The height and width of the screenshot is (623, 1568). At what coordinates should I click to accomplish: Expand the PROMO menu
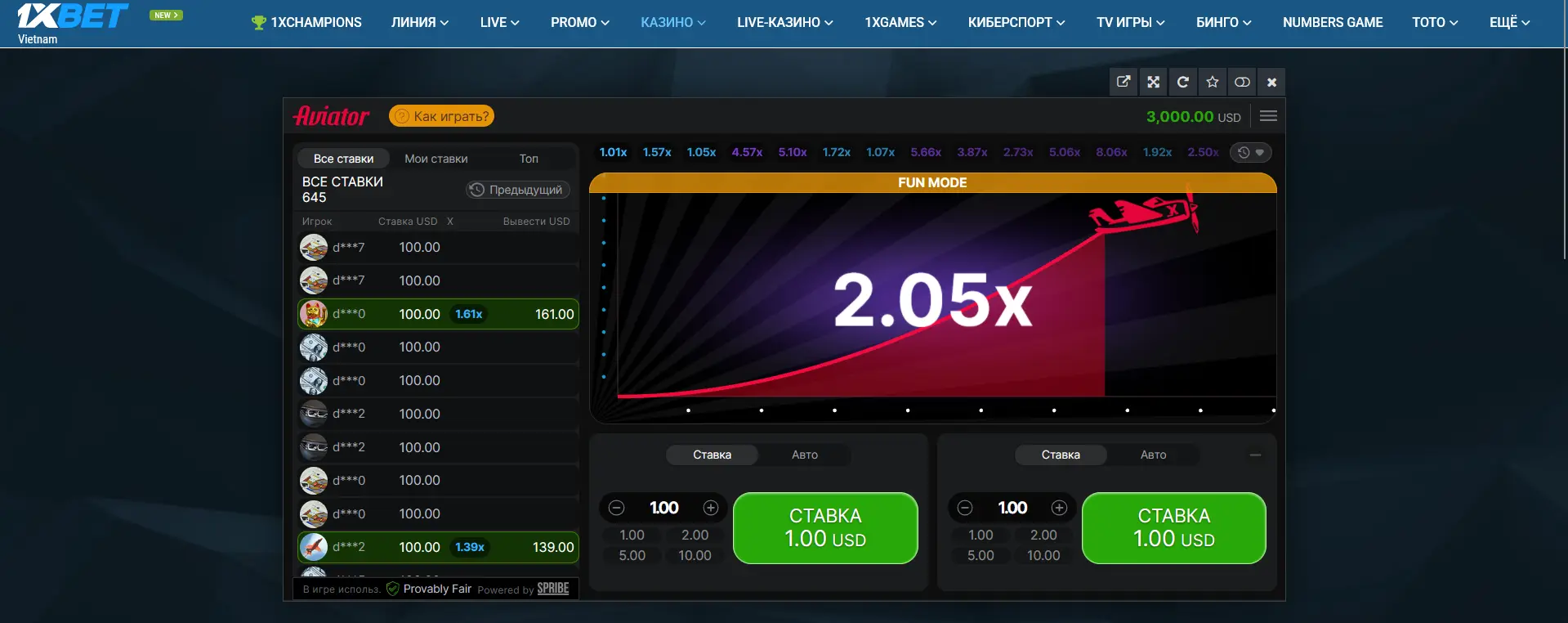[580, 23]
